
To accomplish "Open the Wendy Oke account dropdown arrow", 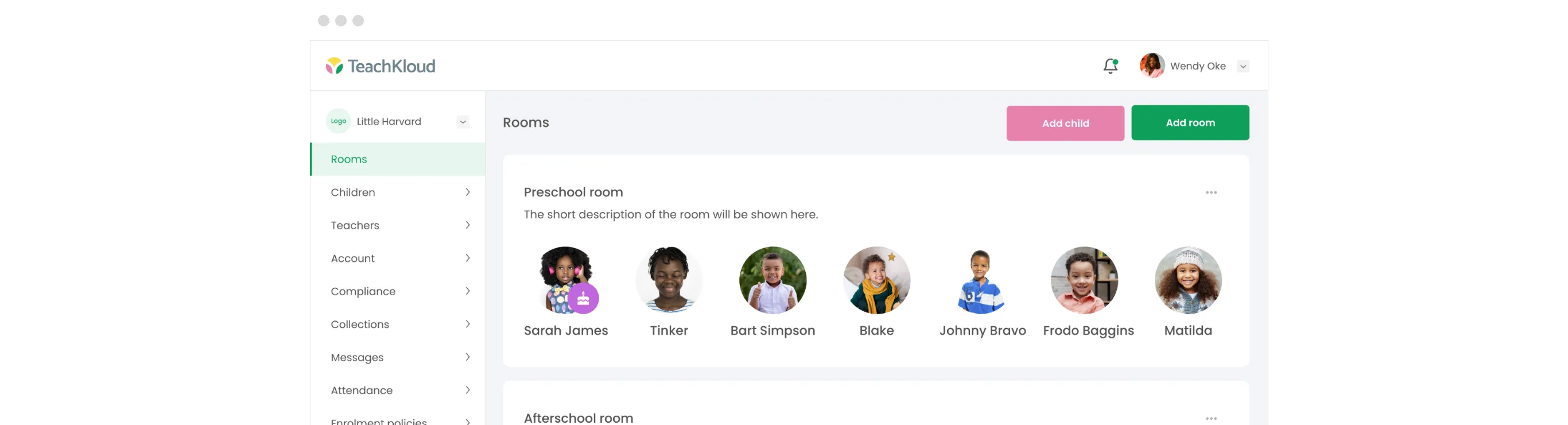I will pyautogui.click(x=1243, y=67).
